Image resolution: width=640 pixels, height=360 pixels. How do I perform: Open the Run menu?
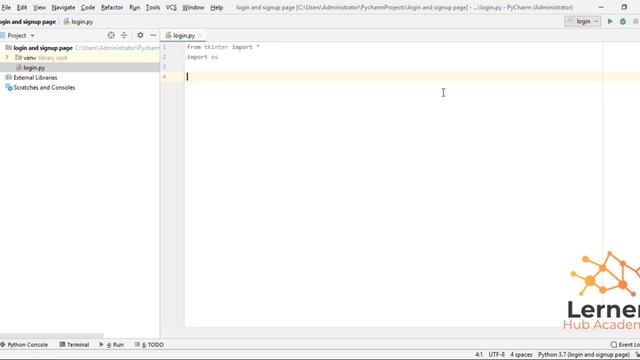coord(134,7)
